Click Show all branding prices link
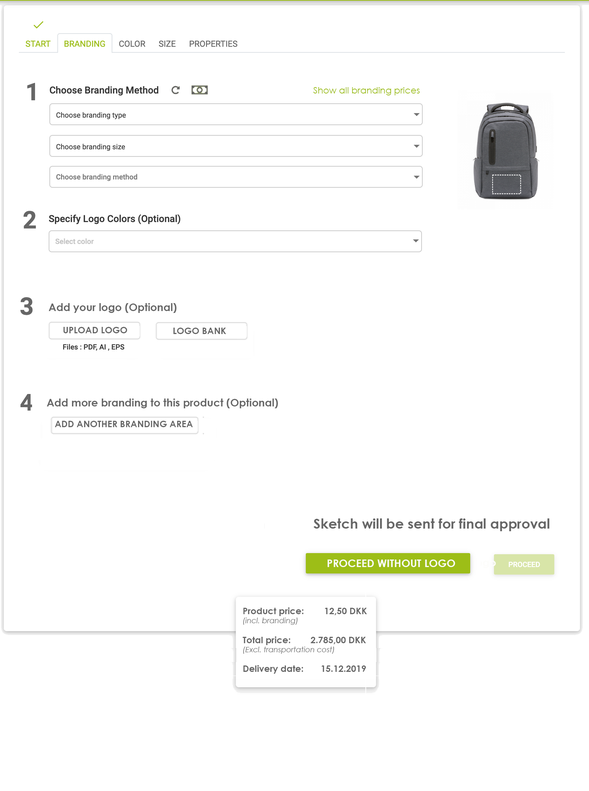Screen dimensions: 589x791 coord(366,90)
